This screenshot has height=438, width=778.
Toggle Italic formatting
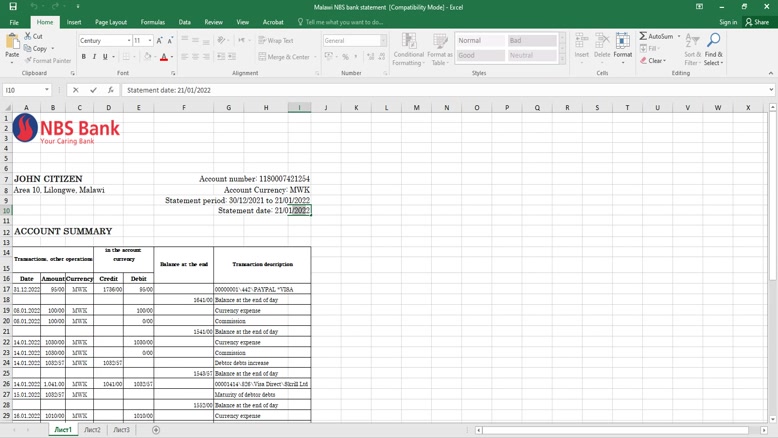pos(95,57)
